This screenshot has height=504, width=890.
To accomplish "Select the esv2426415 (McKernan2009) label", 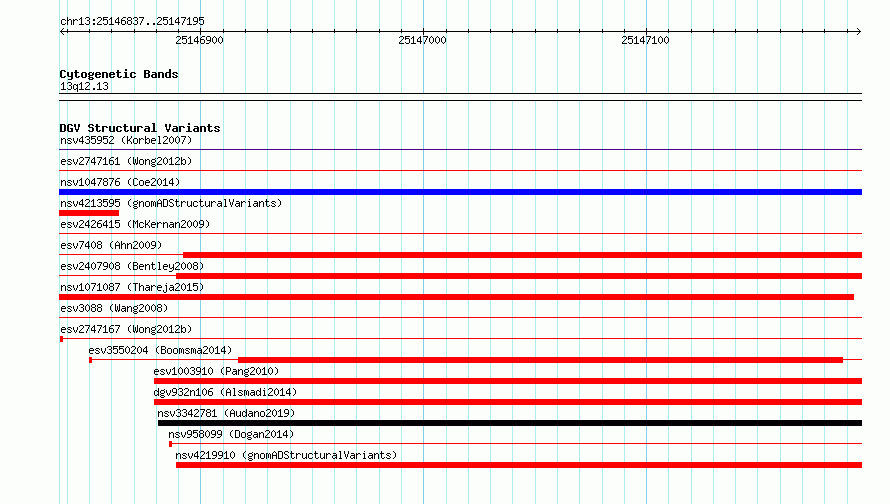I will click(135, 224).
